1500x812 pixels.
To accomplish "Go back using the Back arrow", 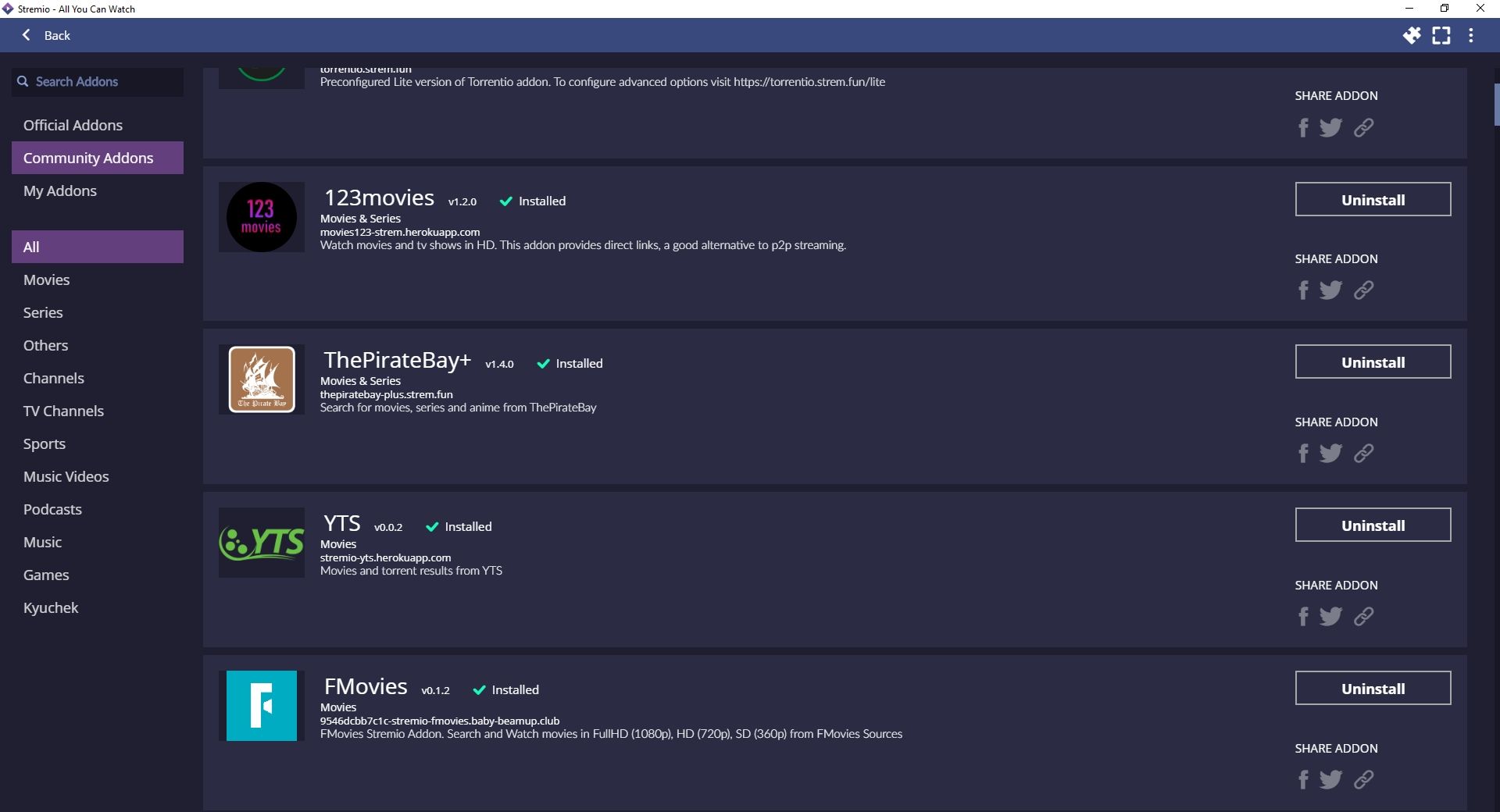I will pos(47,36).
